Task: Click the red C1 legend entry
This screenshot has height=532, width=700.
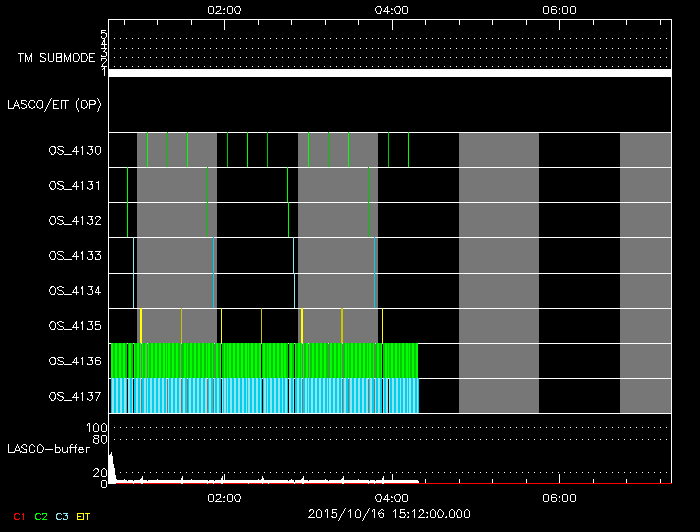Action: 17,515
